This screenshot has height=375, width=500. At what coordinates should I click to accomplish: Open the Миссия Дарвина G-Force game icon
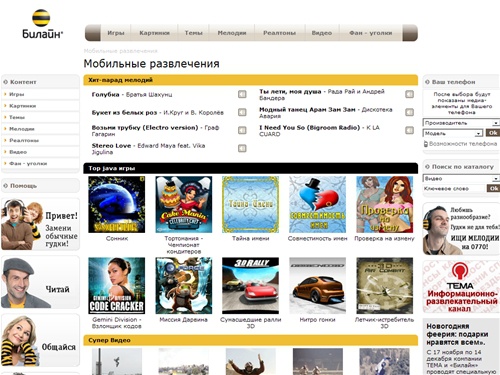pos(184,285)
